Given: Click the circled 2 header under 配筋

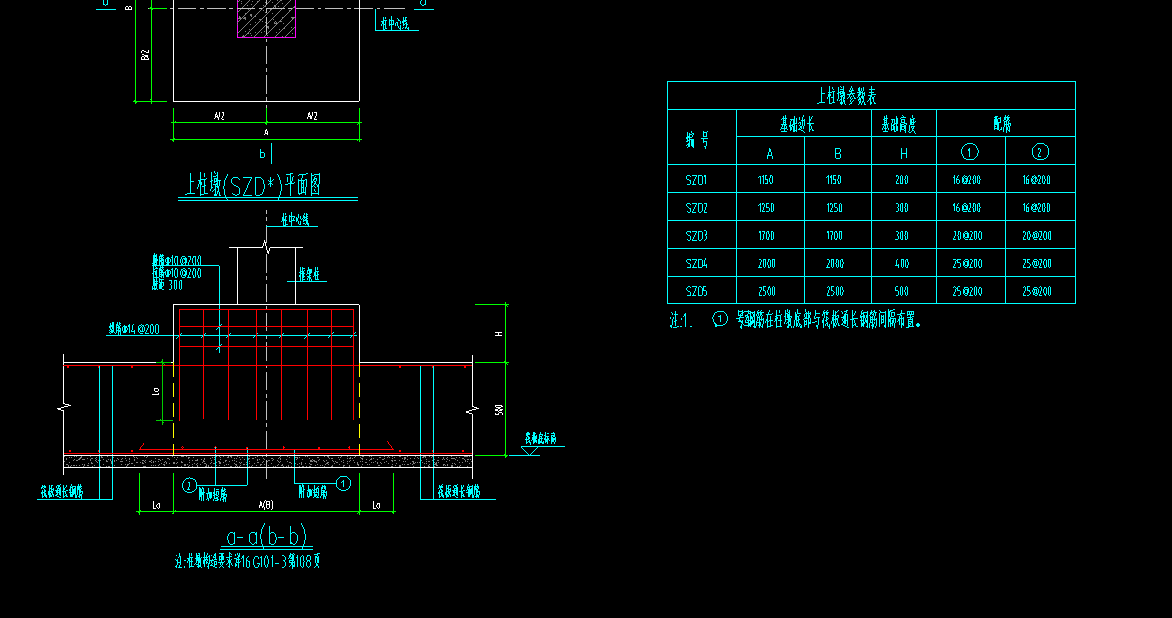Looking at the screenshot, I should click(x=1040, y=152).
